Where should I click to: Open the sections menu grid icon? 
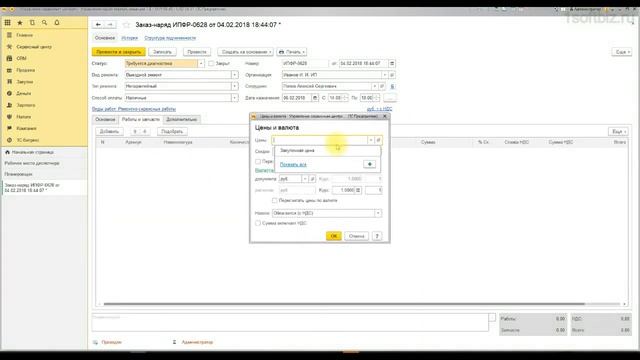(x=7, y=23)
